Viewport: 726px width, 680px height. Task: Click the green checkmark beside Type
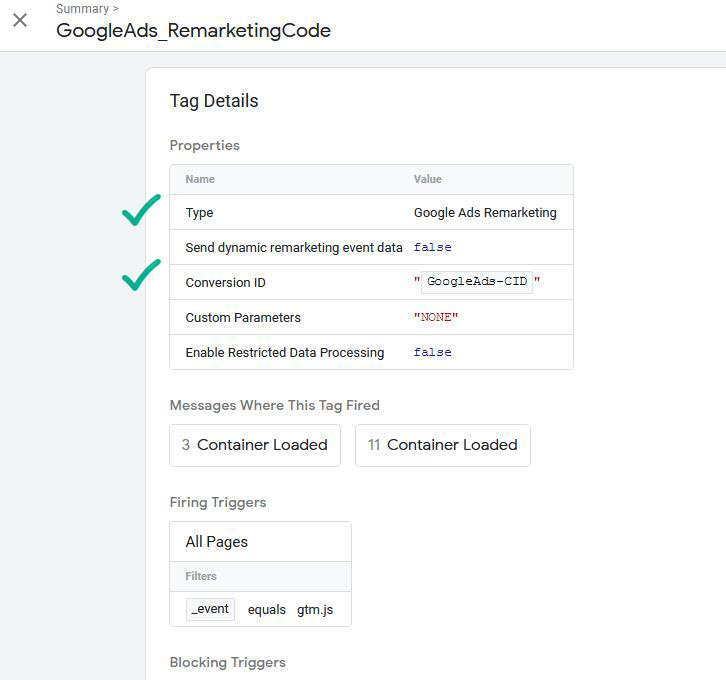click(x=141, y=211)
